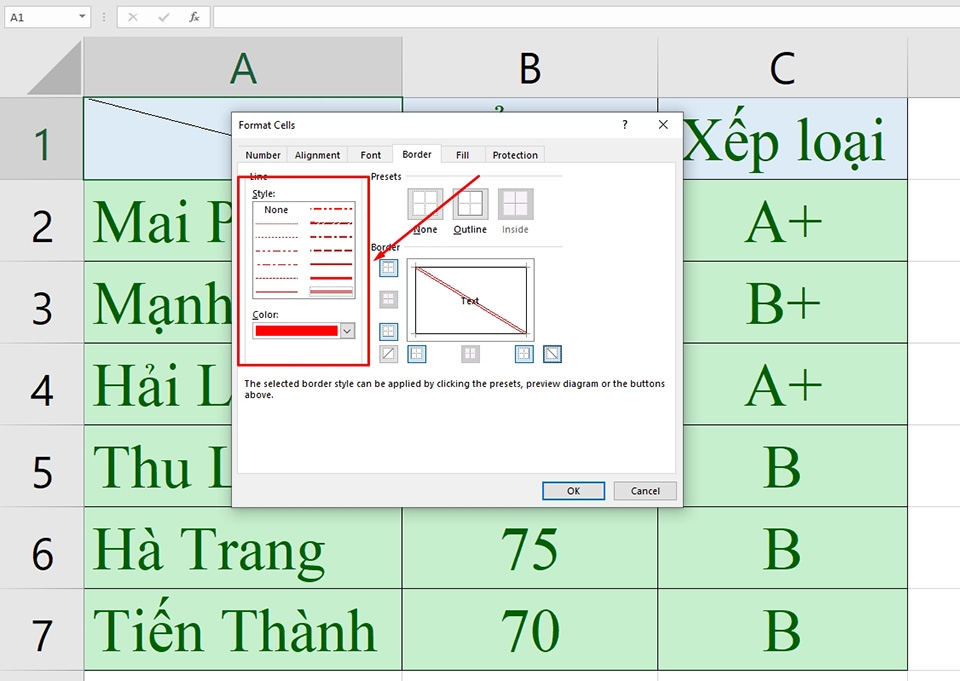Viewport: 960px width, 681px height.
Task: Switch to the Font tab
Action: 370,155
